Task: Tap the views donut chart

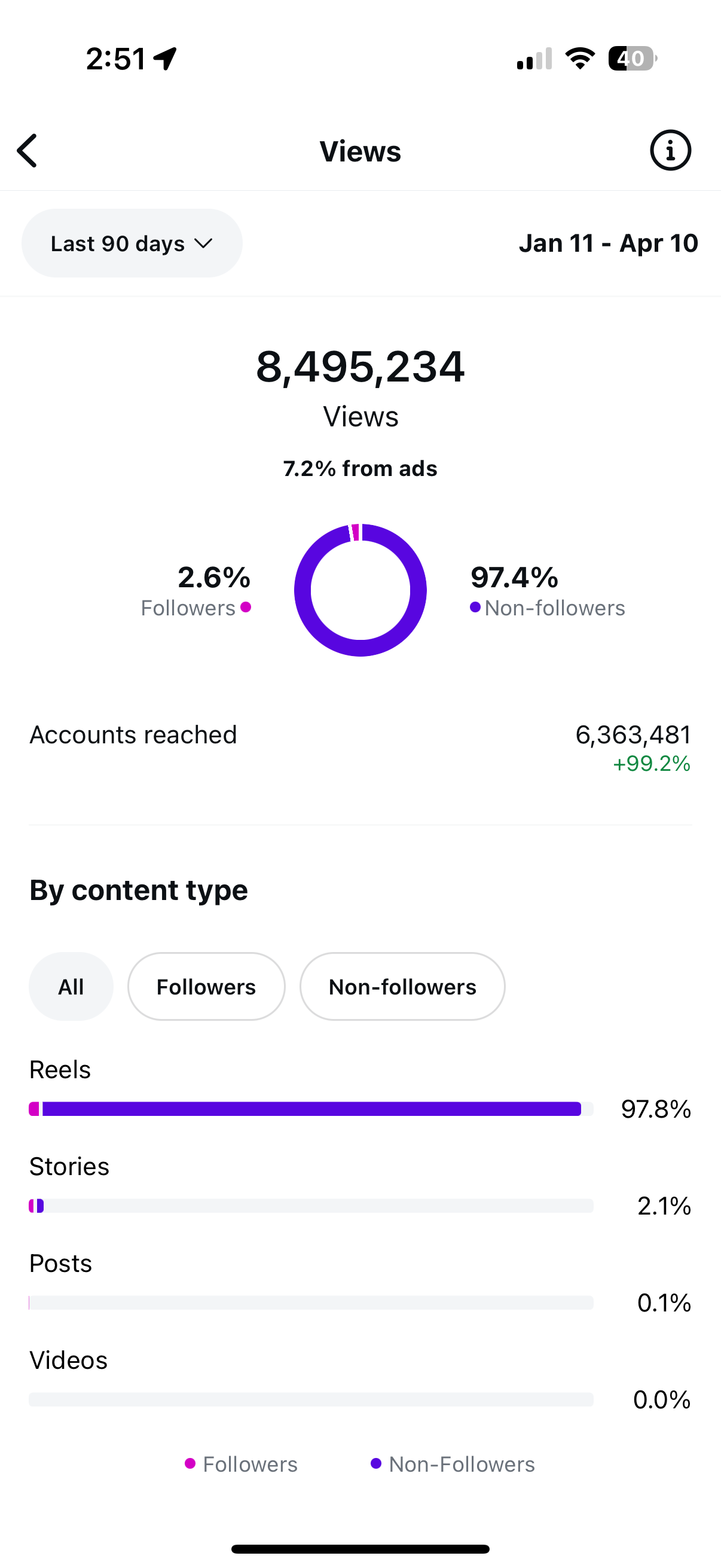Action: click(x=360, y=590)
